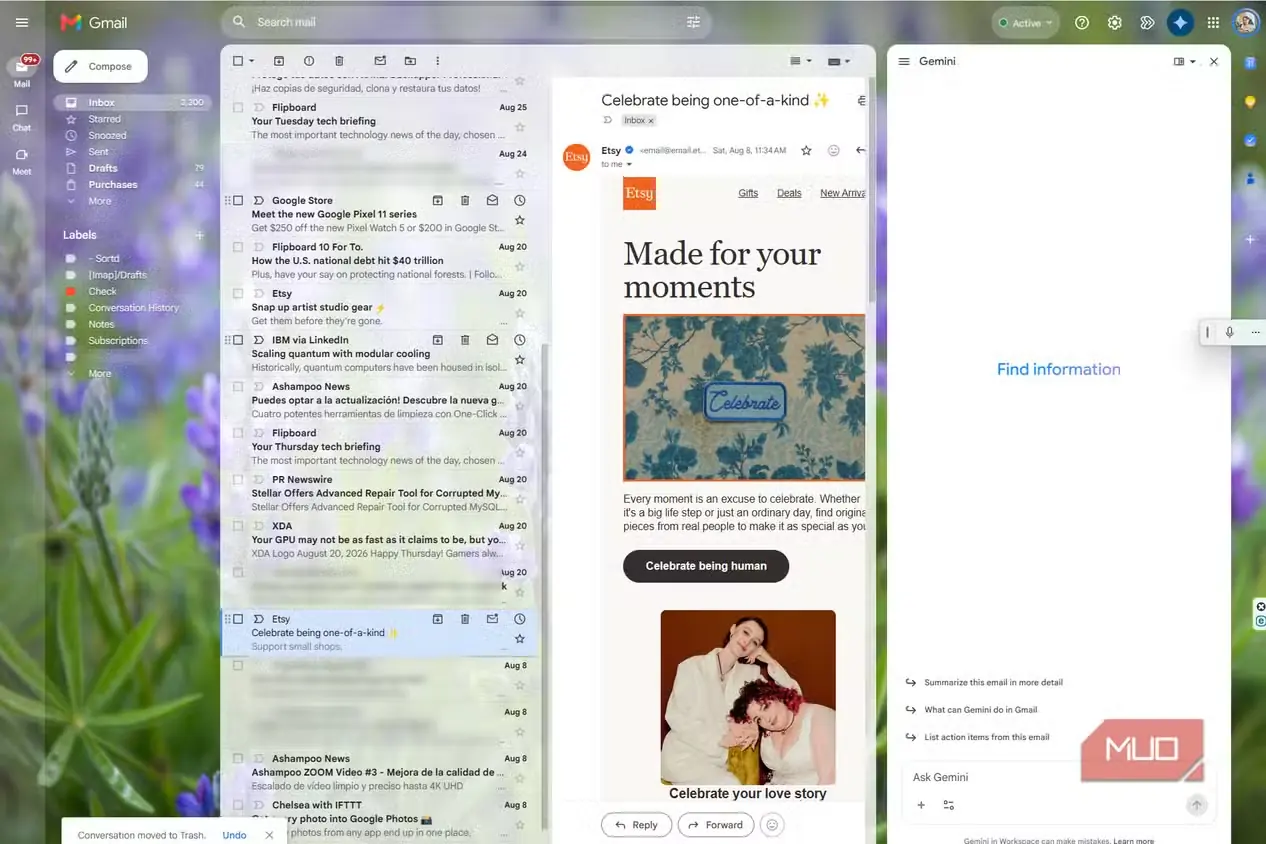The image size is (1266, 844).
Task: Archive the IBM via LinkedIn email row
Action: click(x=438, y=340)
